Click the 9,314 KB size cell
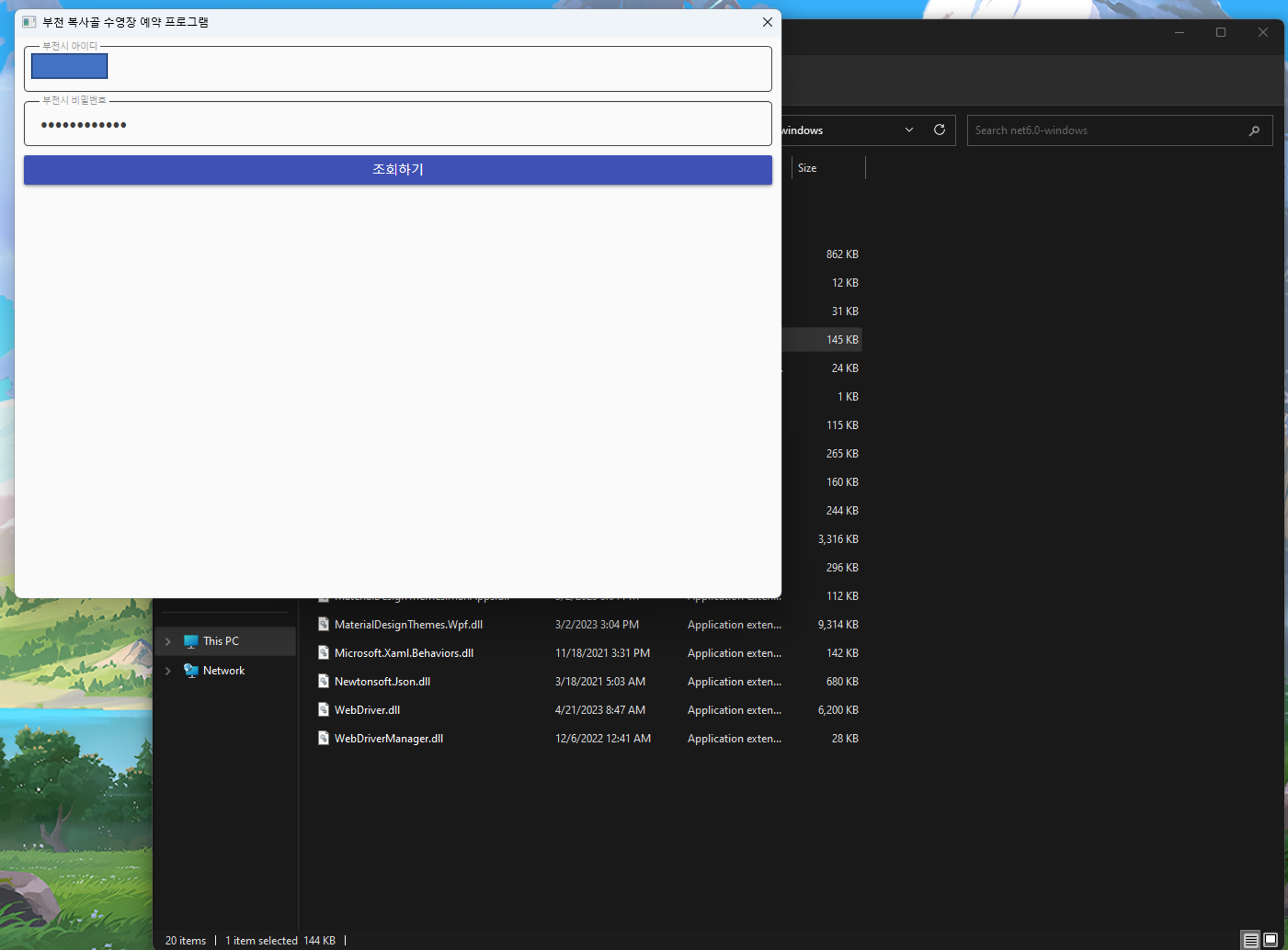This screenshot has height=950, width=1288. 838,625
